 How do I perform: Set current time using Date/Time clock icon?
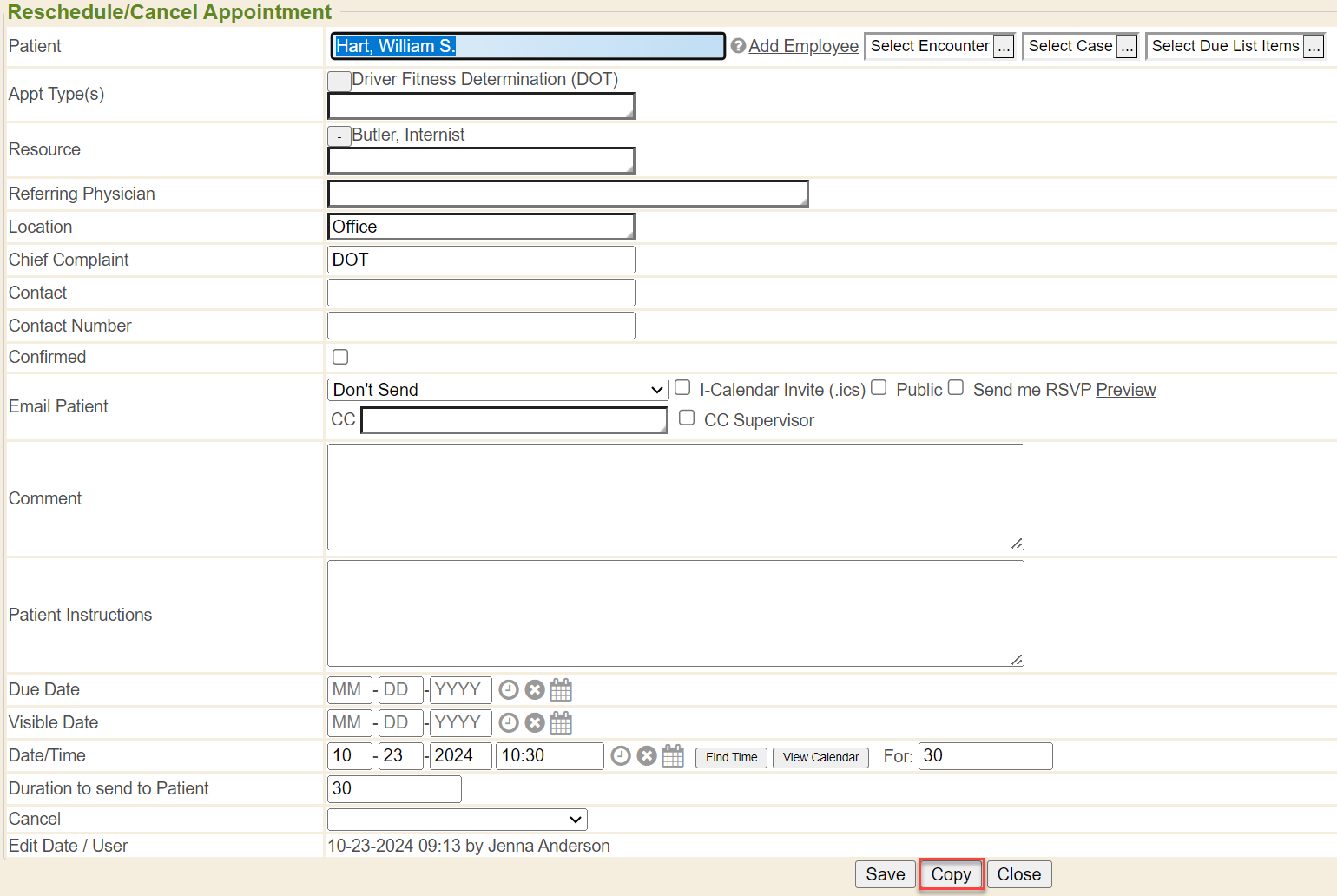pos(620,756)
